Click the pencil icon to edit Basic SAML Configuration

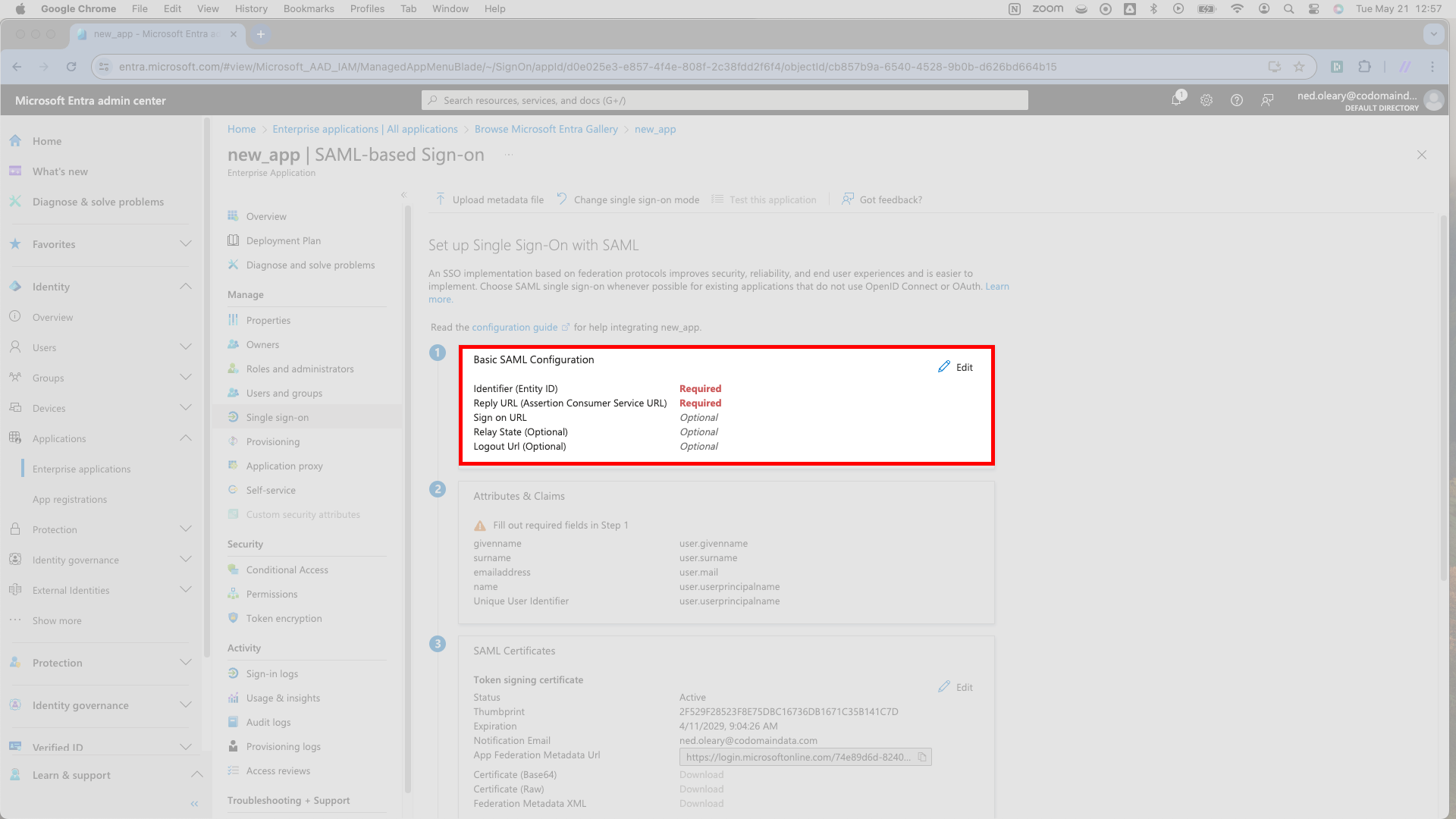[944, 367]
